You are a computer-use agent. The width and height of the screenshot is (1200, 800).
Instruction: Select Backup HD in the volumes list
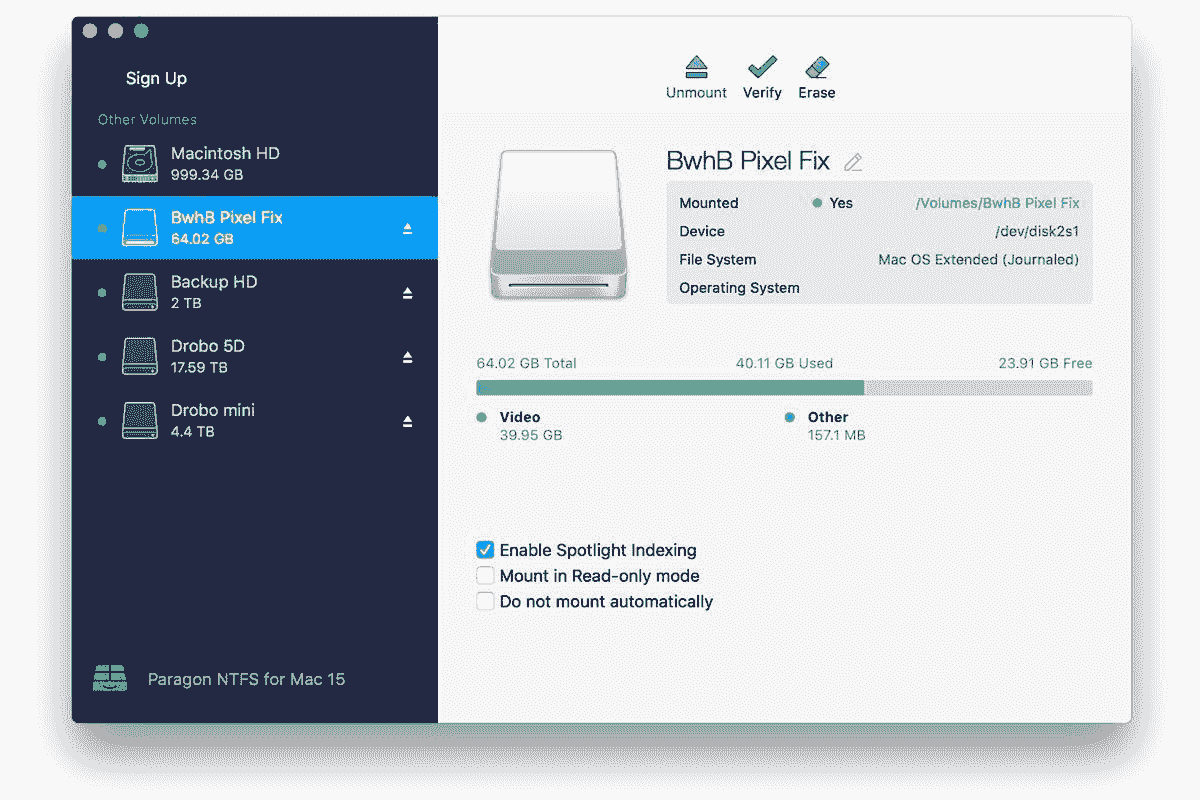(x=214, y=292)
